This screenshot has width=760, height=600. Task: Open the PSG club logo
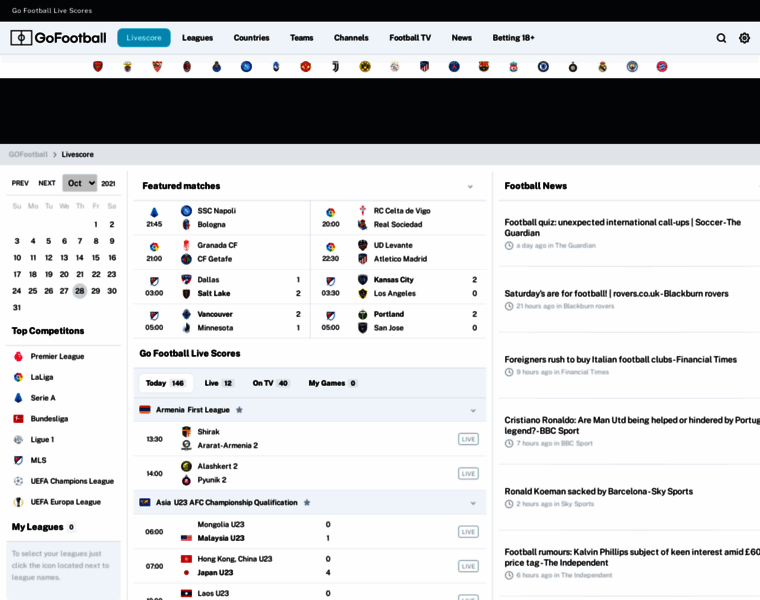pos(454,66)
